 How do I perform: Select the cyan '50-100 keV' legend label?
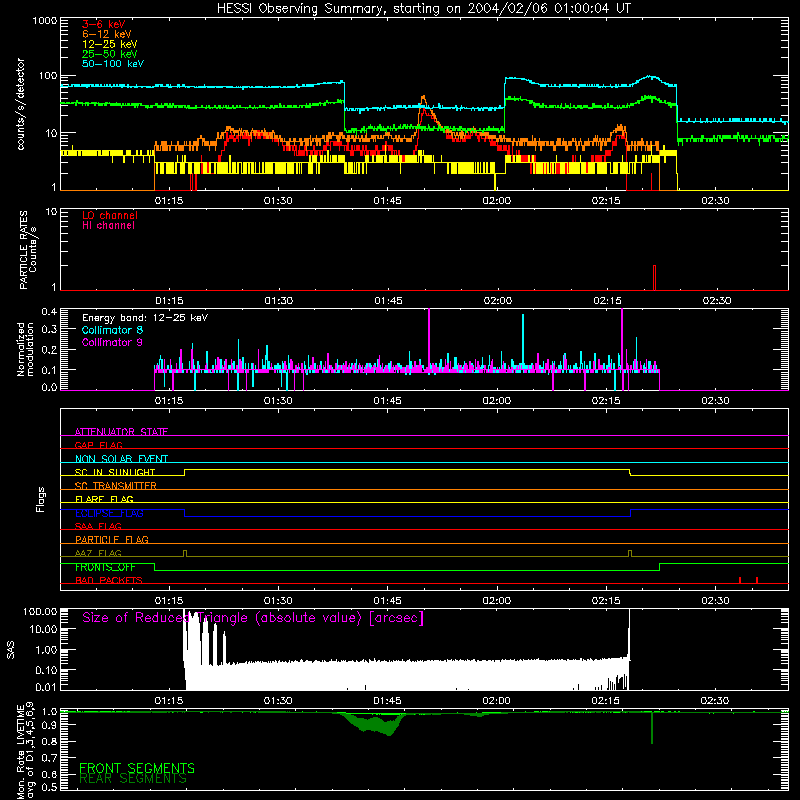click(x=113, y=64)
